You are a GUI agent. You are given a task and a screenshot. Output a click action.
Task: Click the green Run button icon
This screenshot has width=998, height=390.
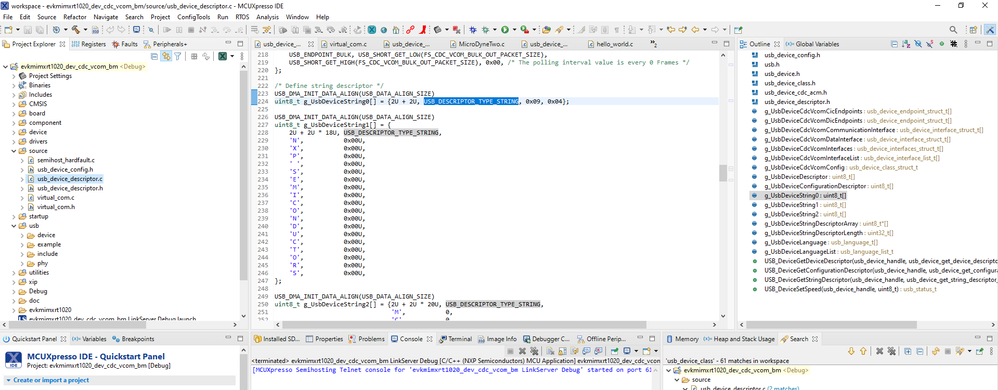(505, 29)
